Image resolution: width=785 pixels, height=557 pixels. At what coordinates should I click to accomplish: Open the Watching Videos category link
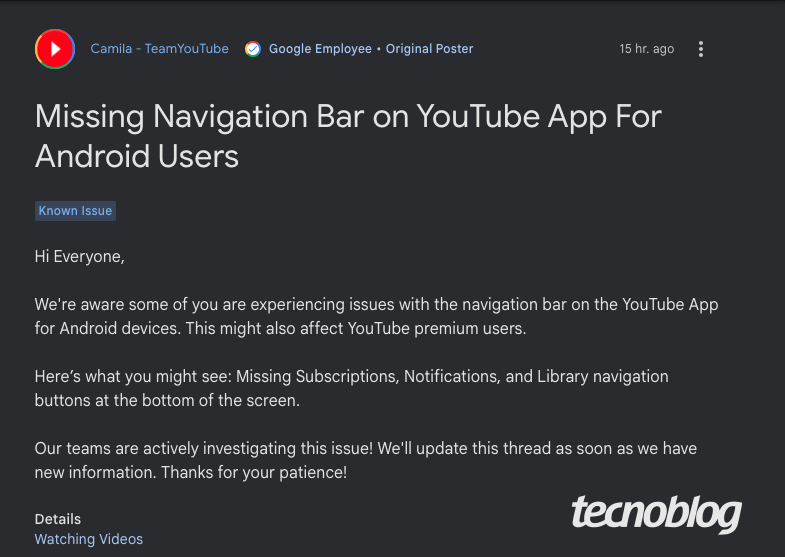tap(89, 539)
